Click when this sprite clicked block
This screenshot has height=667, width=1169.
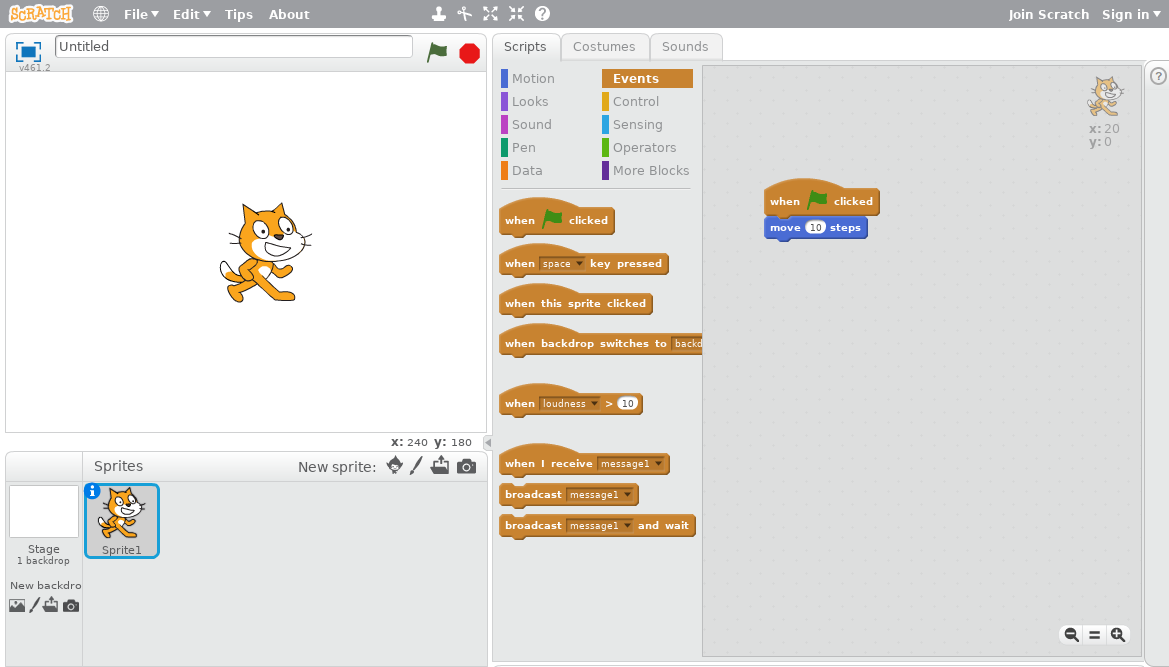(x=576, y=303)
